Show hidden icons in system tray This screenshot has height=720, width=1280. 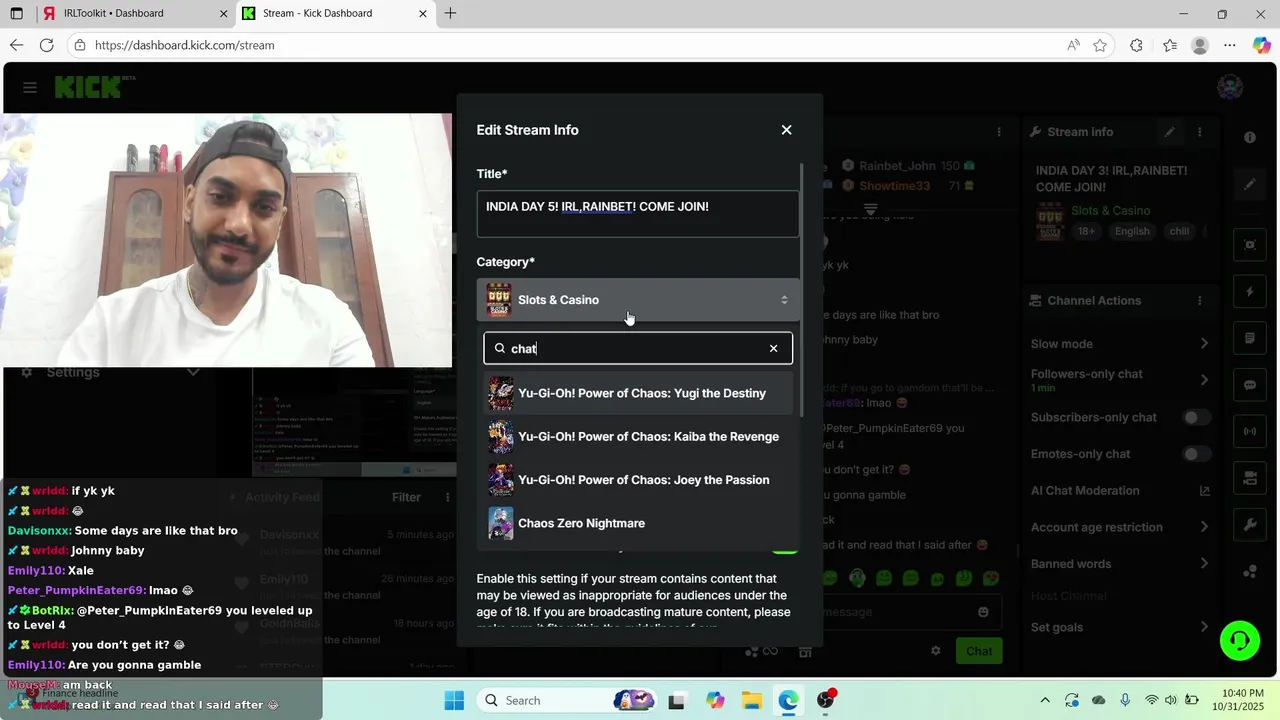pos(1045,700)
